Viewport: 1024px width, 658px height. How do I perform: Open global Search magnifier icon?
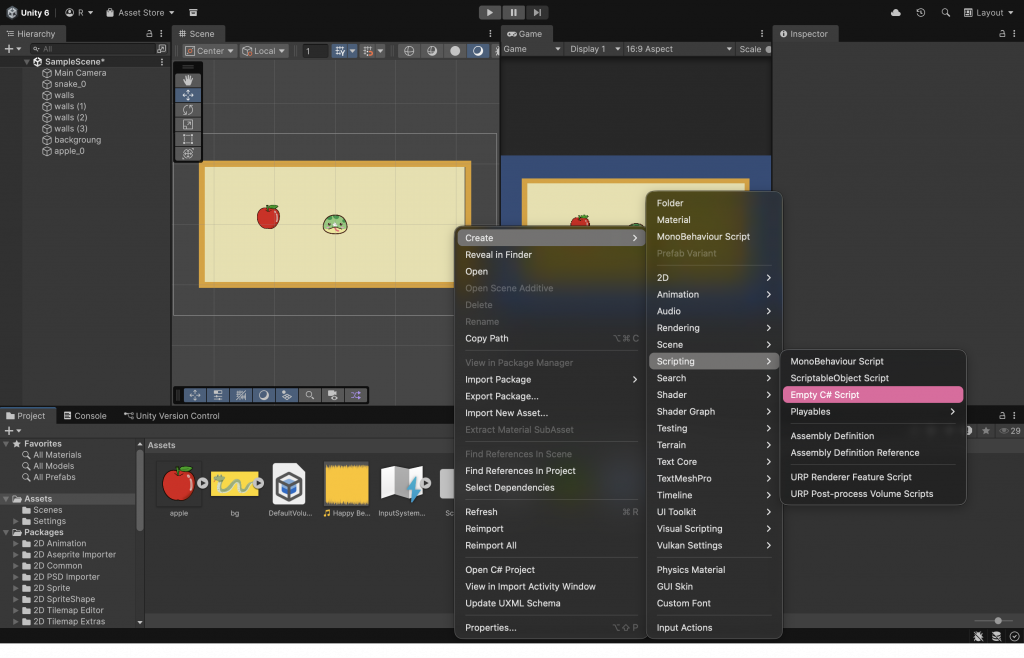[946, 12]
